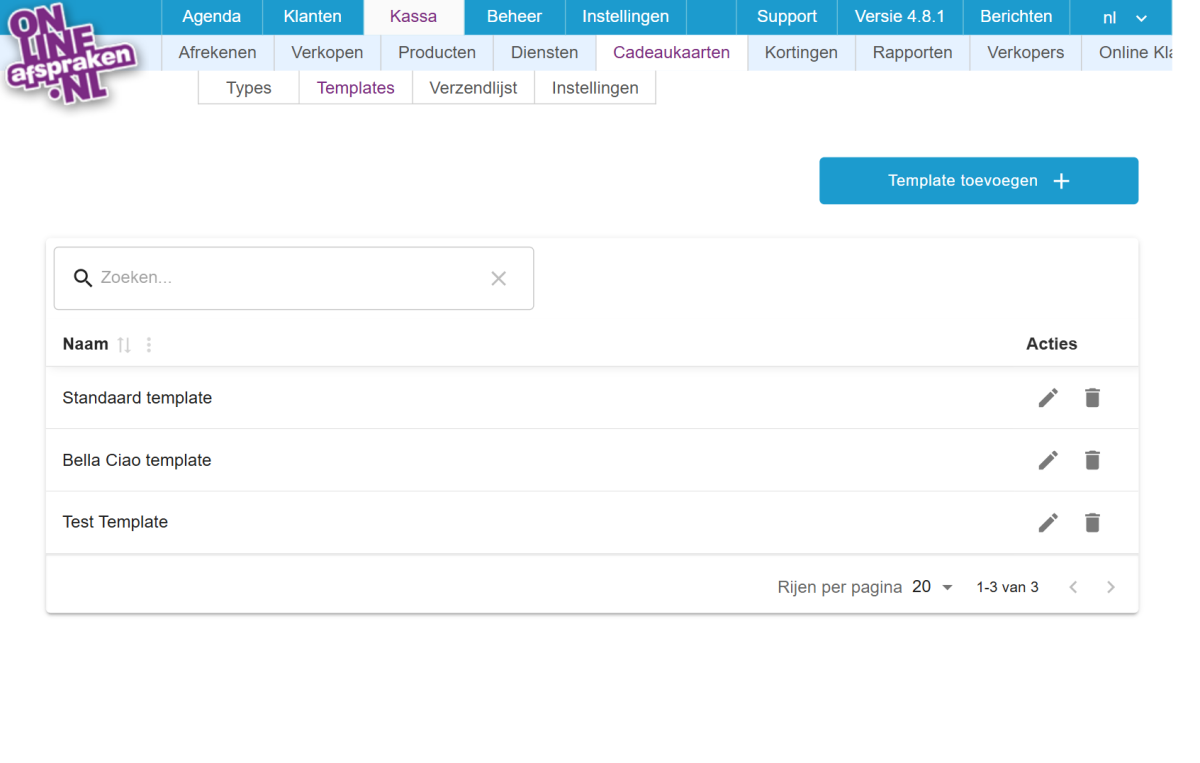Open the Support link in header
The image size is (1200, 763).
pos(787,17)
